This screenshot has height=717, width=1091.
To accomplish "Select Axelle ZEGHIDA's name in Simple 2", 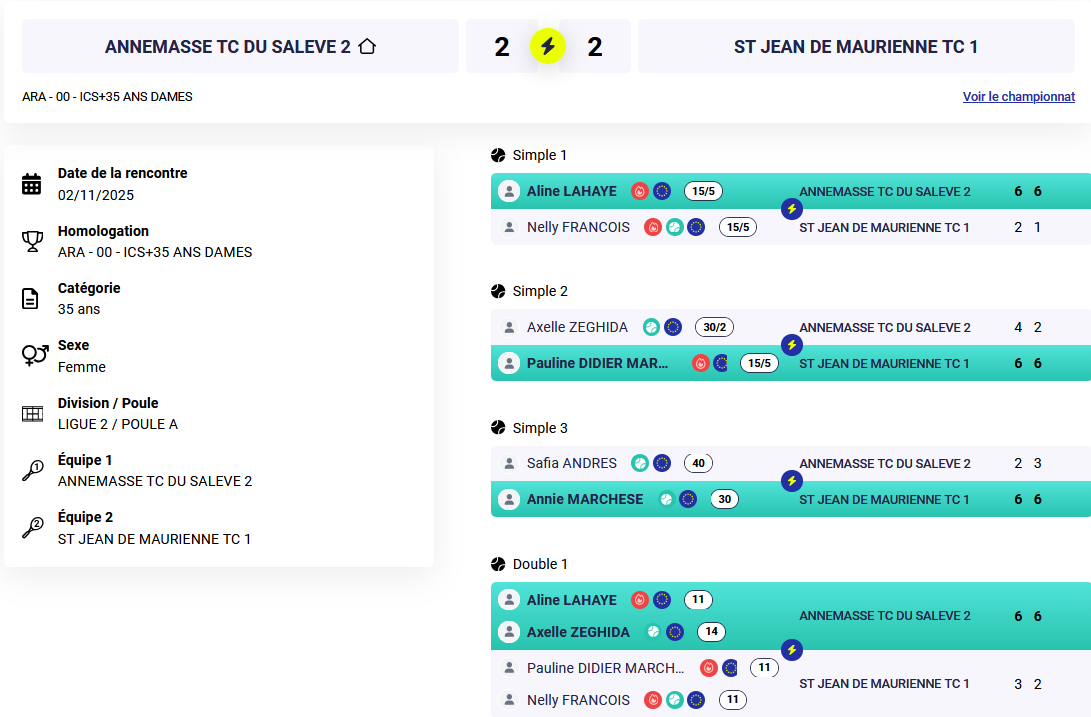I will 577,327.
